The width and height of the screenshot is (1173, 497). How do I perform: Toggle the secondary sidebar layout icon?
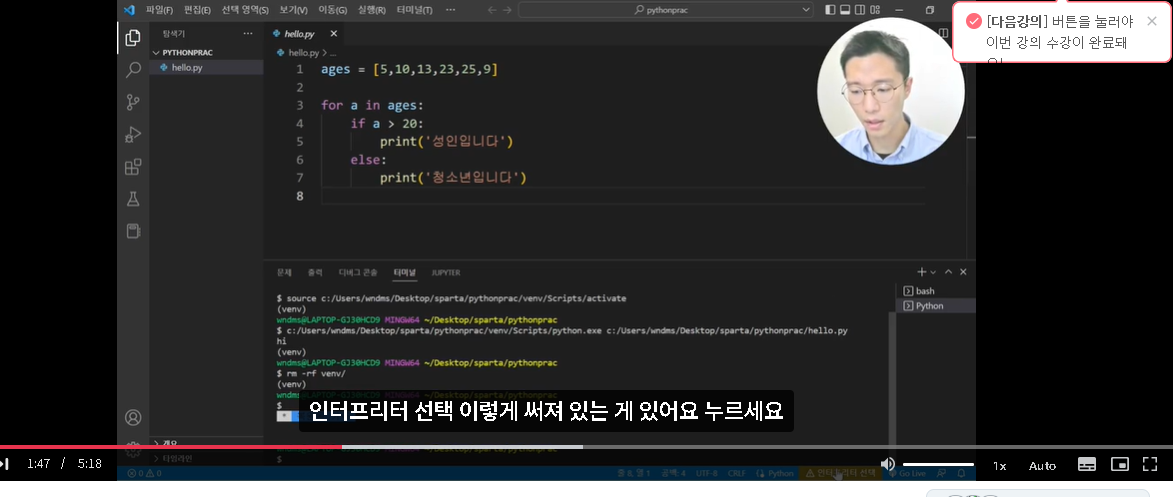point(860,10)
